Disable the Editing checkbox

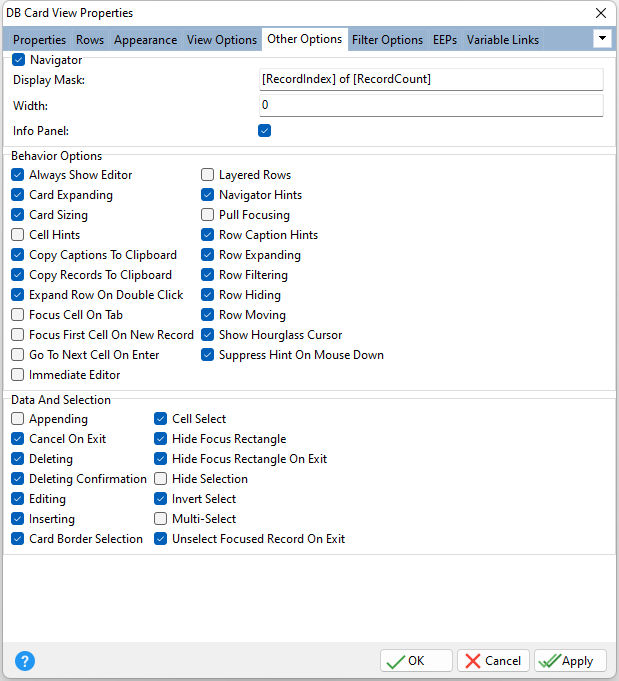17,499
